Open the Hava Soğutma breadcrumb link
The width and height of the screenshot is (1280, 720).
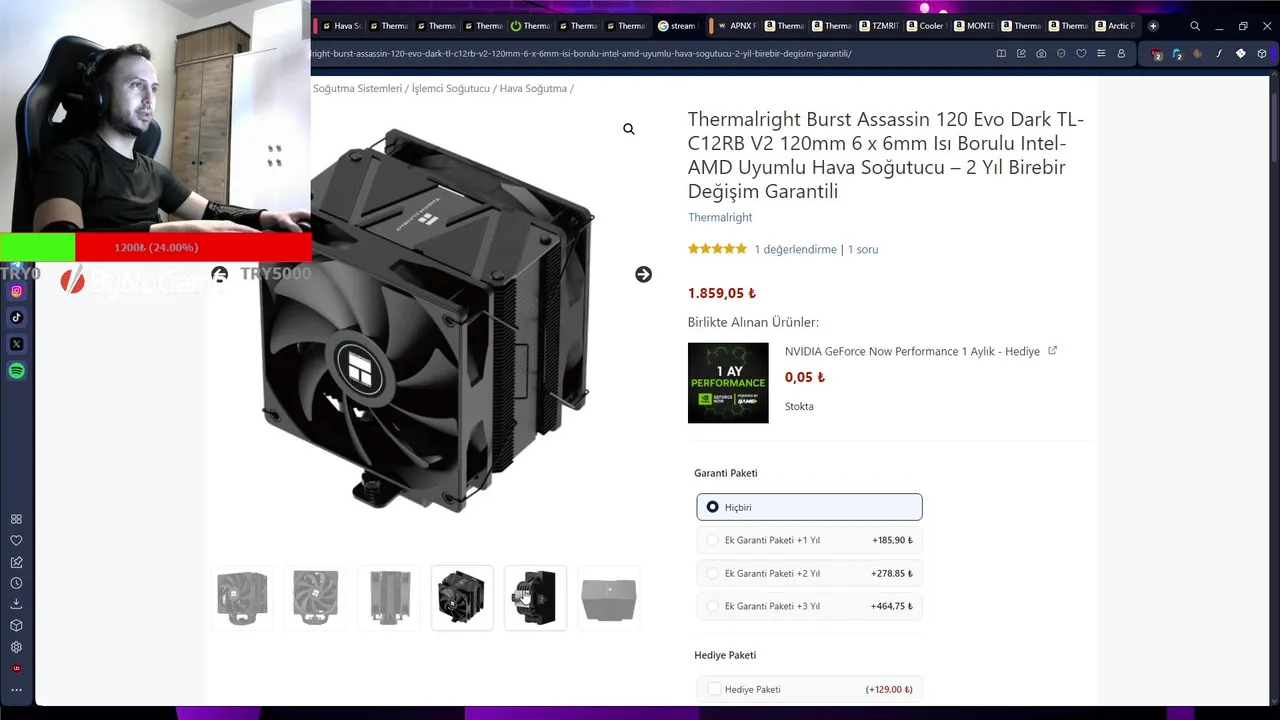pos(533,88)
